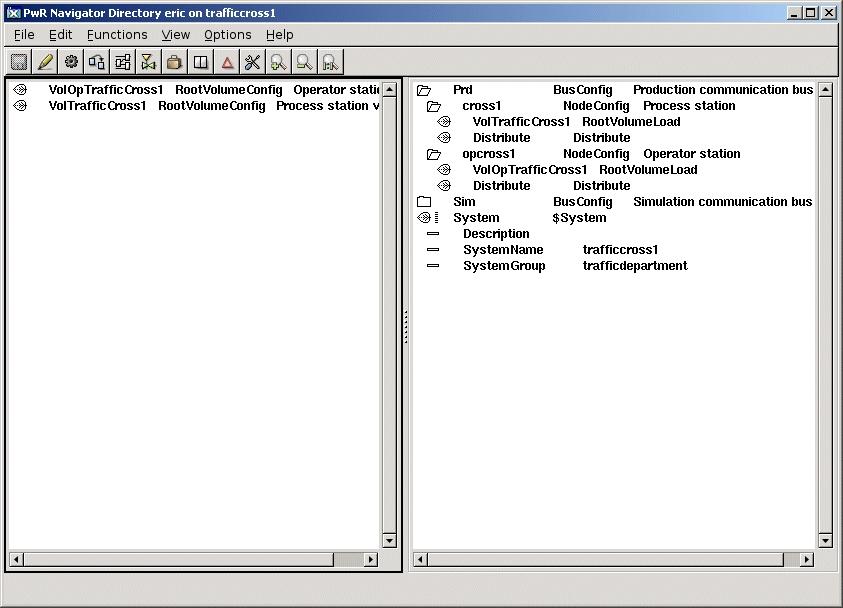Screen dimensions: 843x608
Task: Click the green valve toolbar icon
Action: pyautogui.click(x=148, y=62)
